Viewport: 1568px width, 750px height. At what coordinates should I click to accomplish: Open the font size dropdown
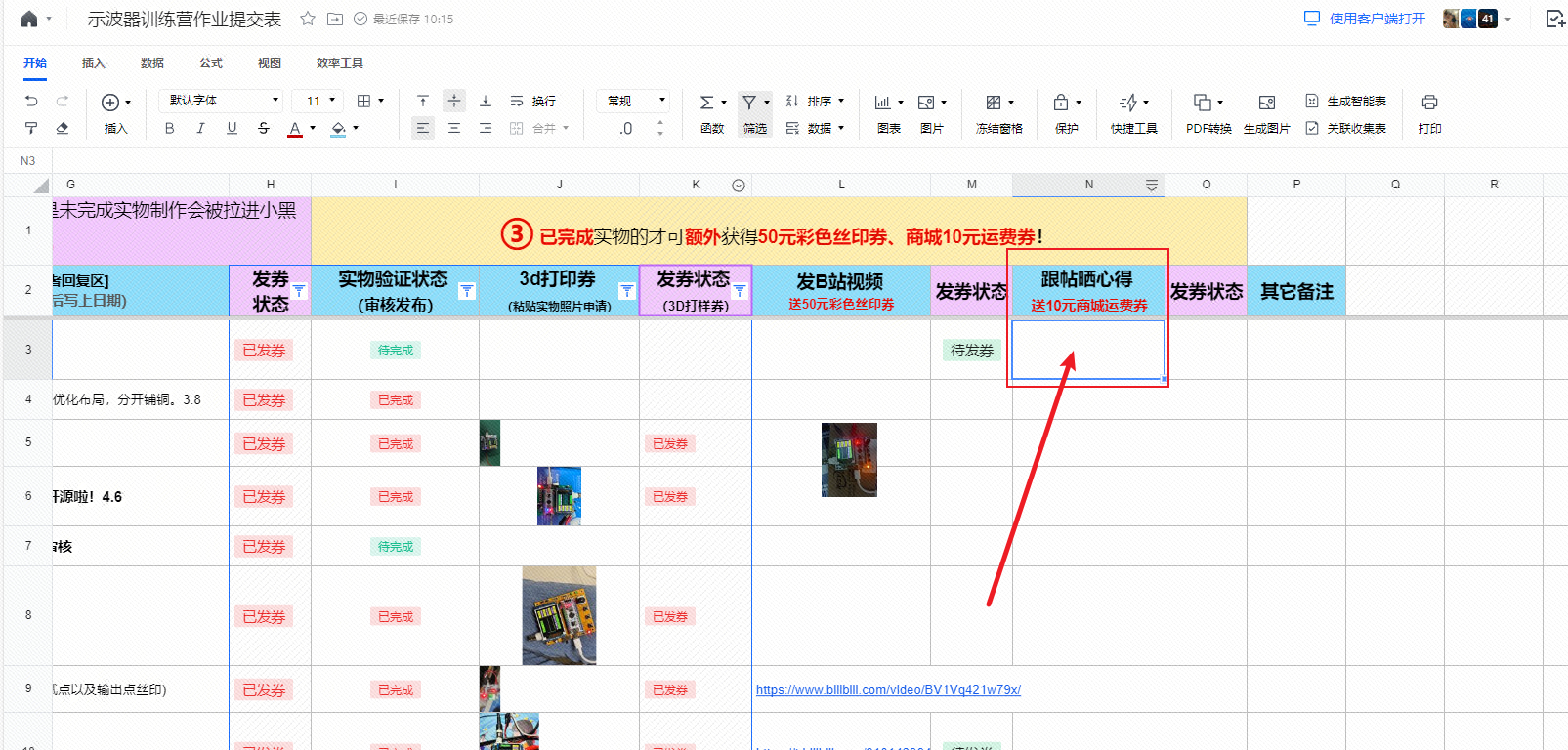point(320,101)
